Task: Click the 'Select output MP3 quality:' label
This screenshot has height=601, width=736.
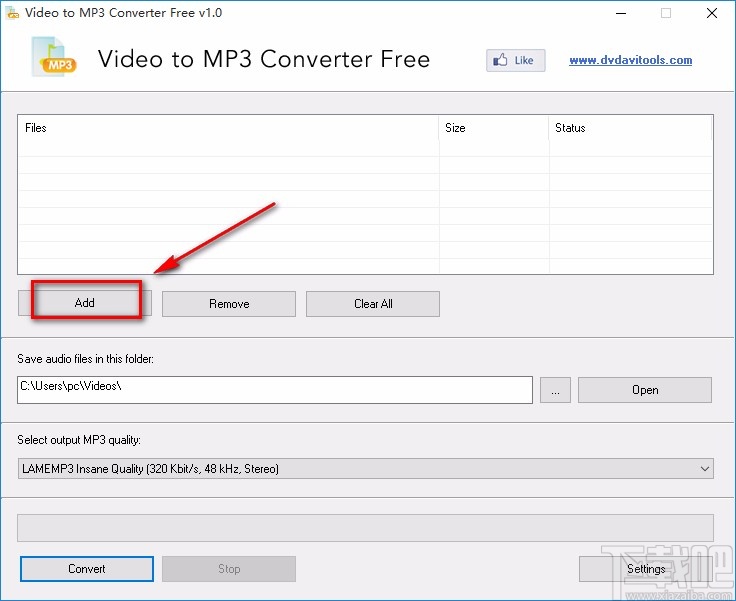Action: [79, 440]
